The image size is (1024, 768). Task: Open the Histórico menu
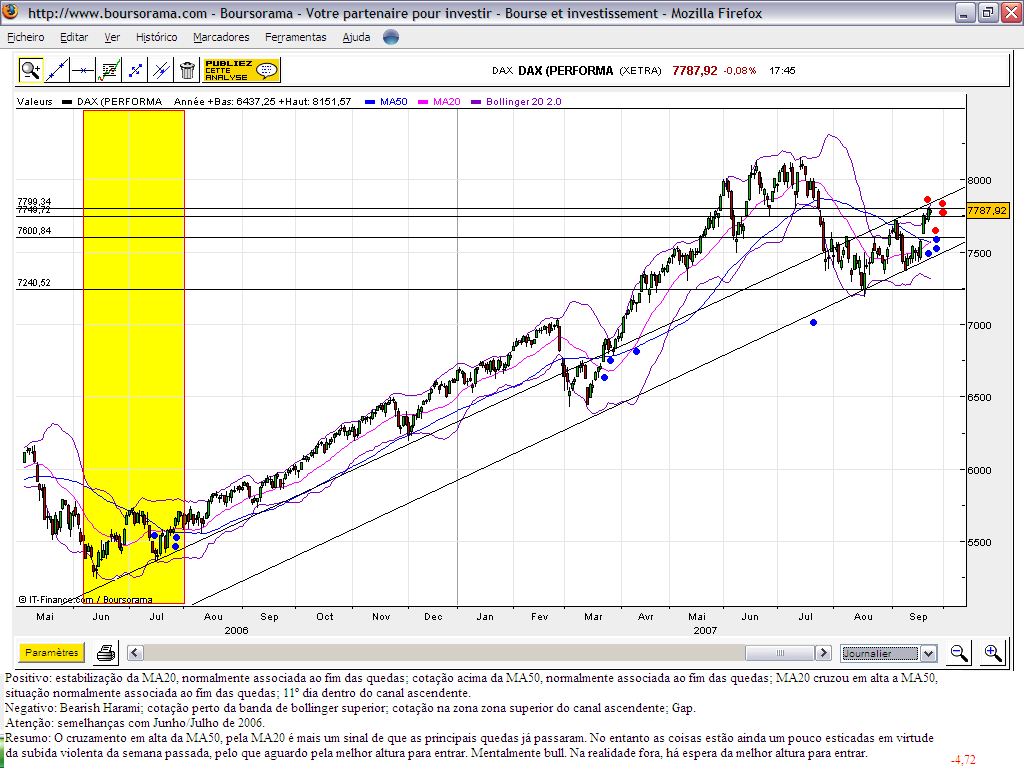pyautogui.click(x=157, y=37)
